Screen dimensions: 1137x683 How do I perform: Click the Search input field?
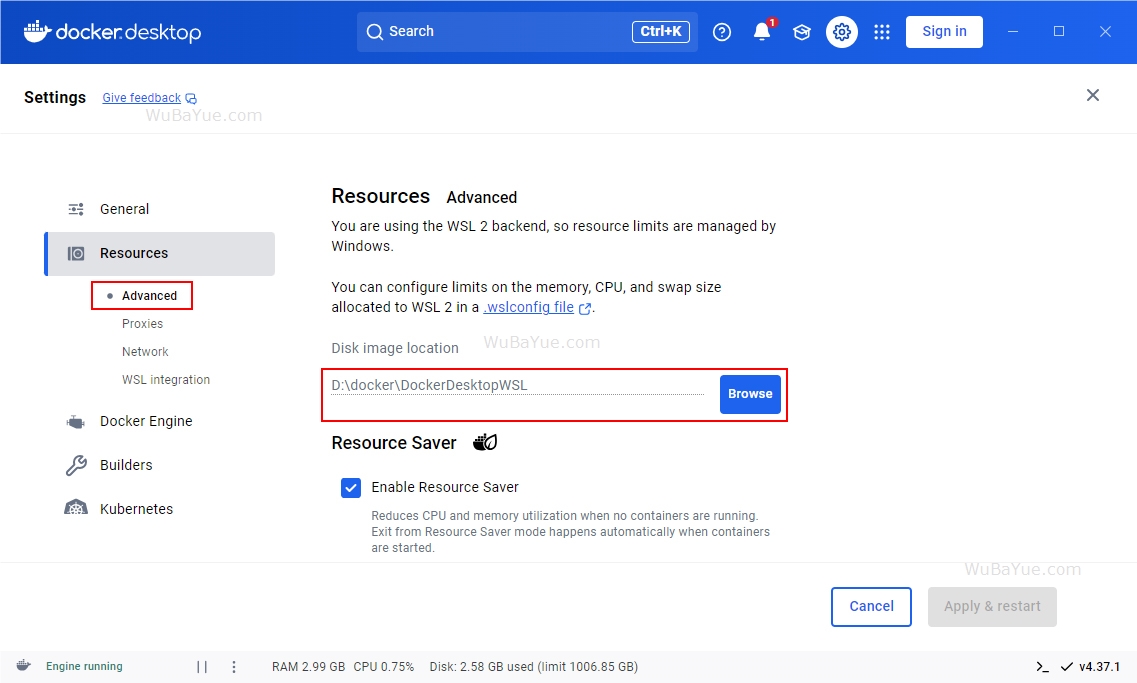527,32
